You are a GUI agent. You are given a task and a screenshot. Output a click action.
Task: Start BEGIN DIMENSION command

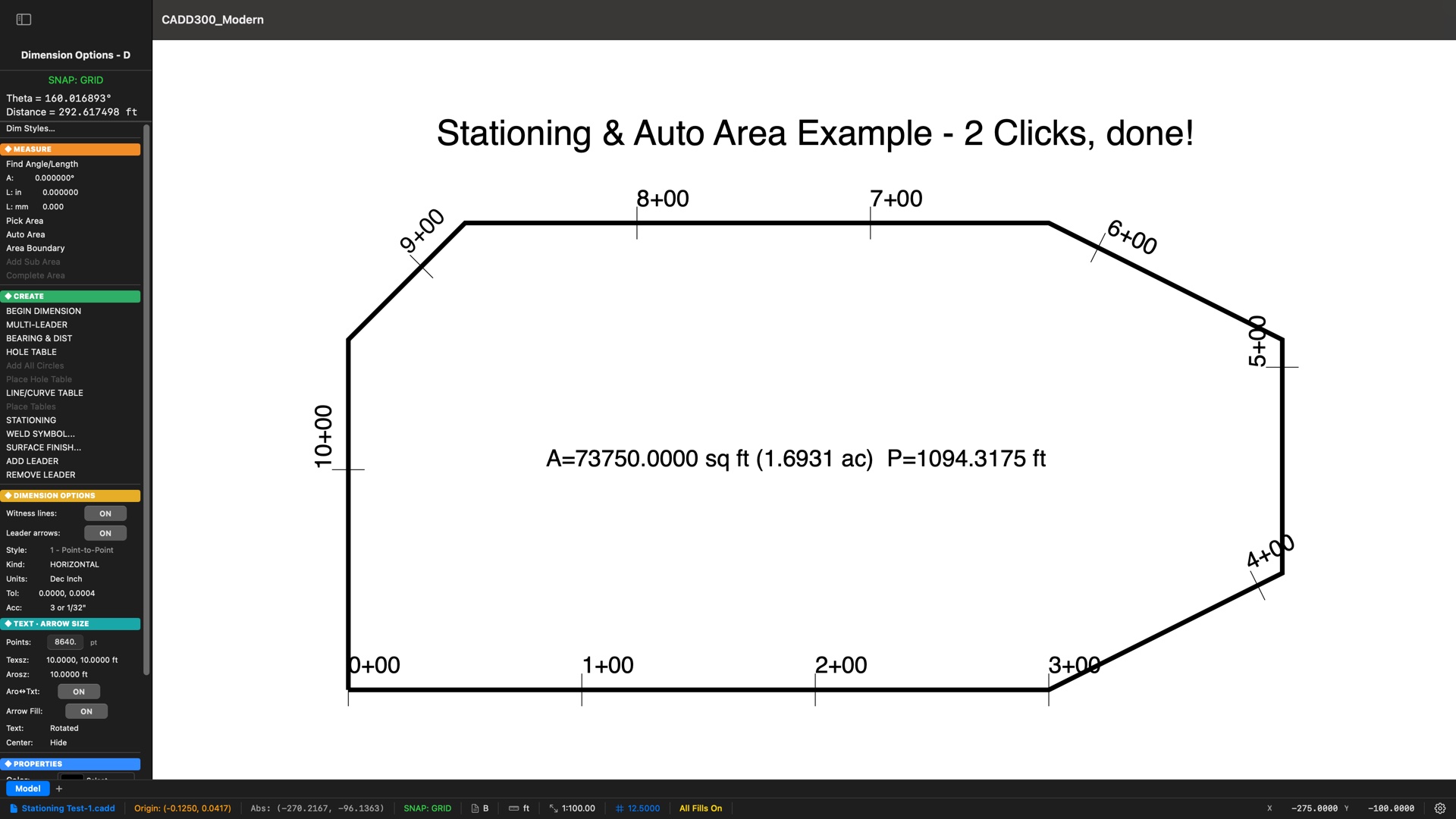tap(44, 312)
